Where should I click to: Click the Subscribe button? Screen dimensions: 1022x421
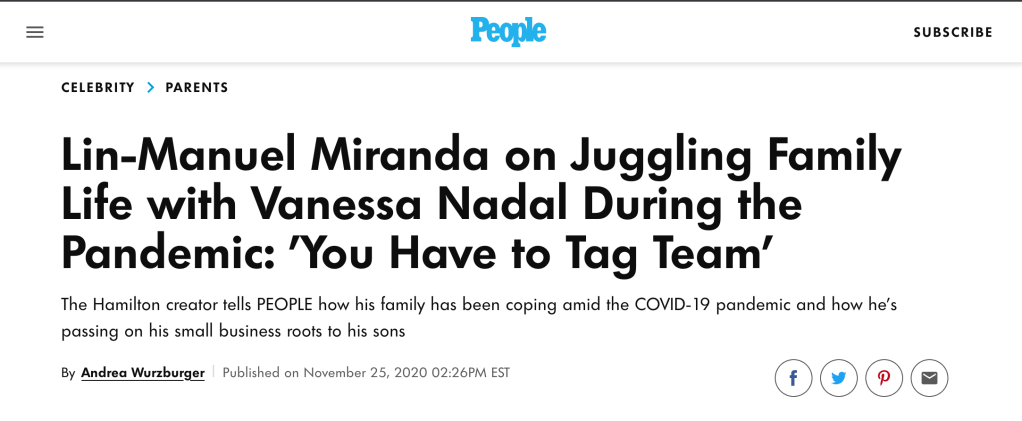point(953,32)
